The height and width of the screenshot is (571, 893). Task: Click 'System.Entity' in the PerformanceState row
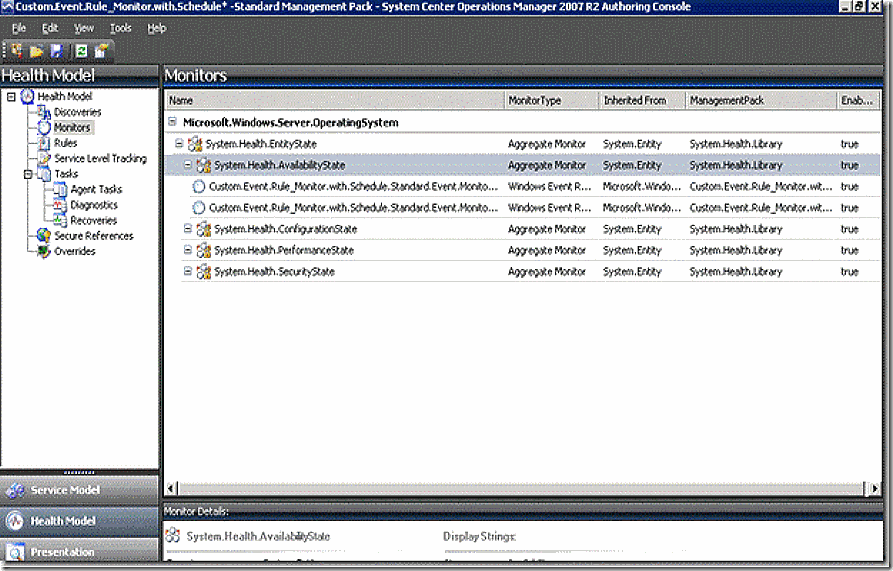(632, 250)
